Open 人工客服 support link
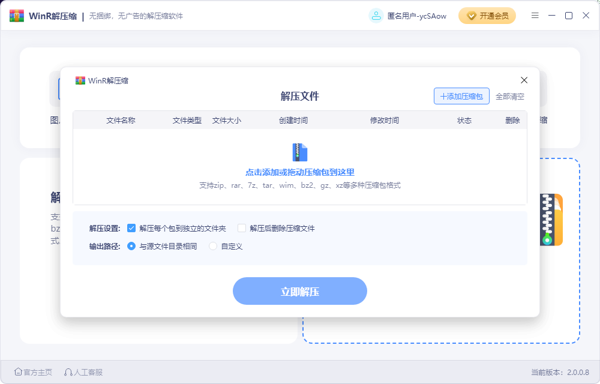This screenshot has width=600, height=384. (83, 372)
